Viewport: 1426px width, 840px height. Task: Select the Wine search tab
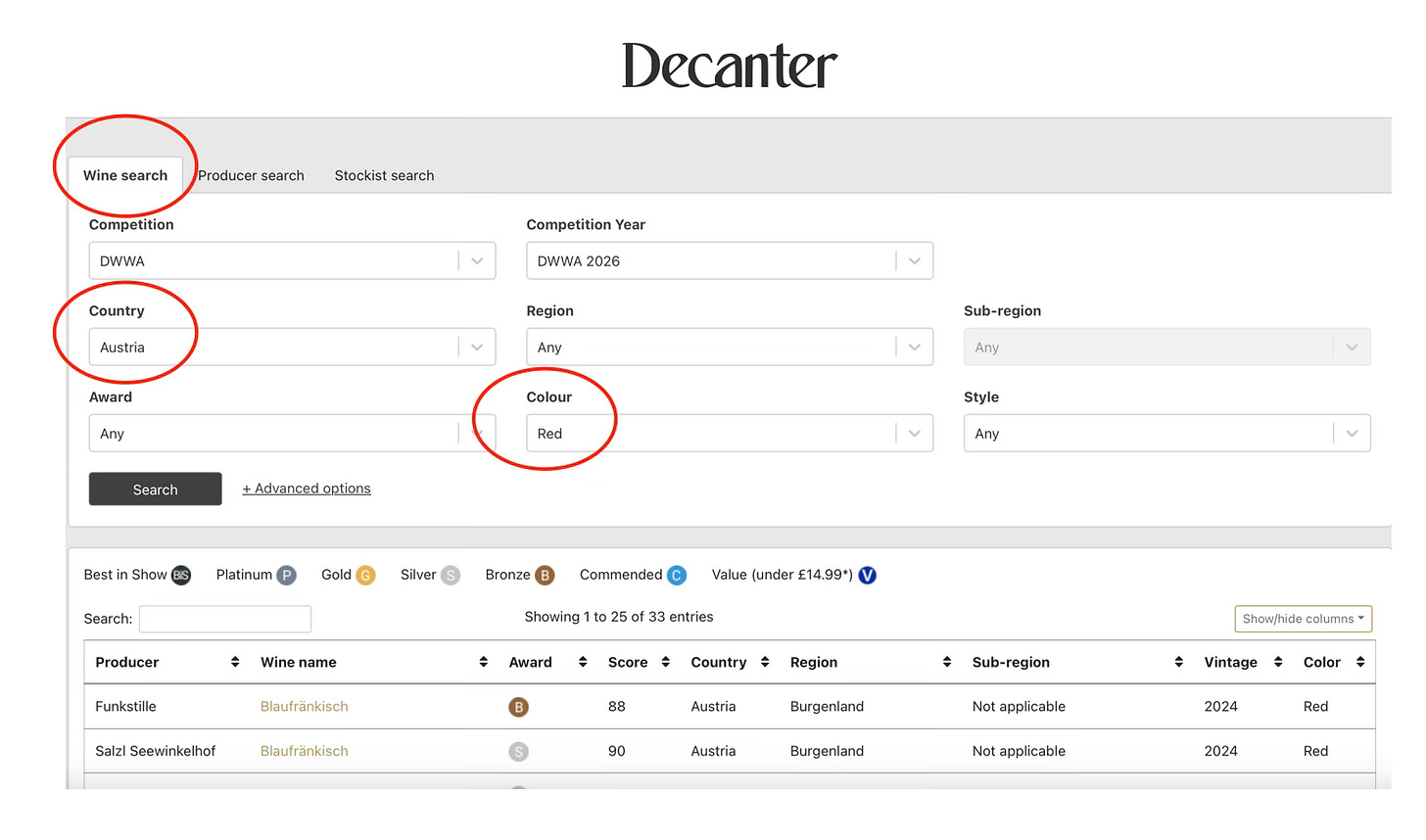(x=125, y=176)
